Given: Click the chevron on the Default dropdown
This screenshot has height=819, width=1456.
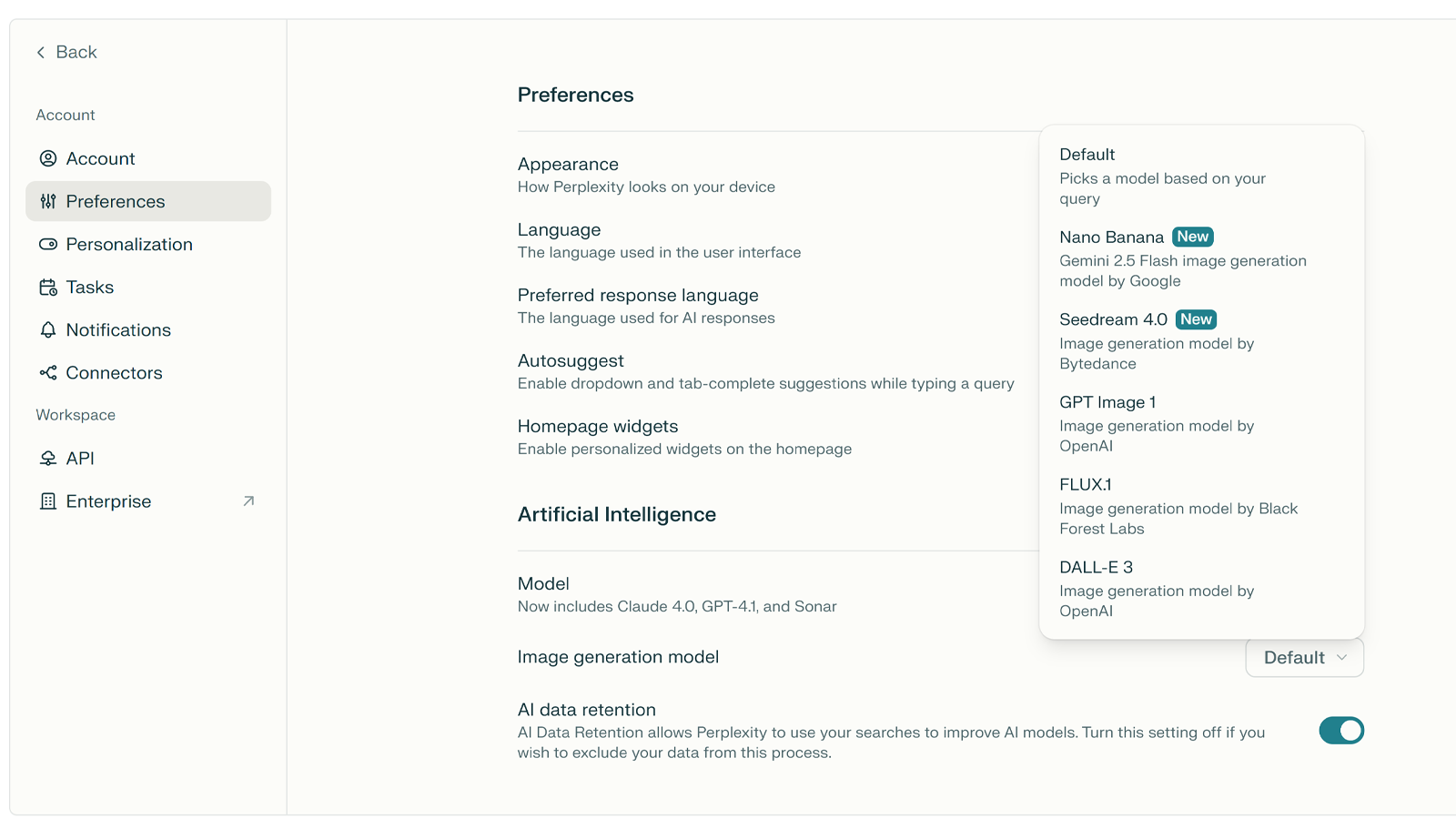Looking at the screenshot, I should pos(1341,658).
